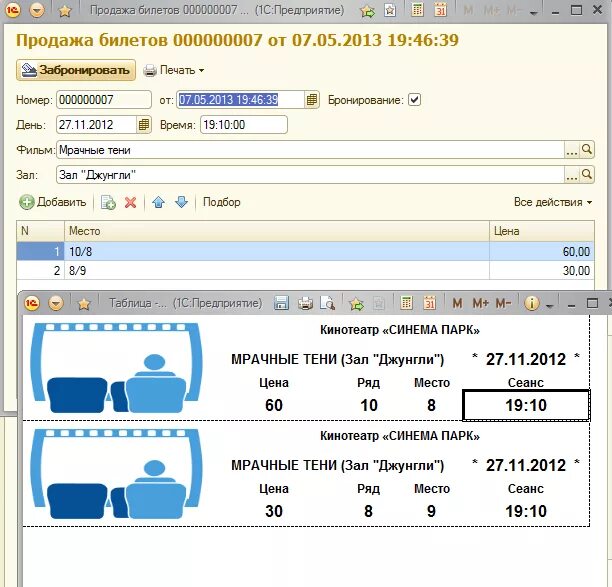The height and width of the screenshot is (587, 612).
Task: Click price cell 30,00
Action: 542,270
